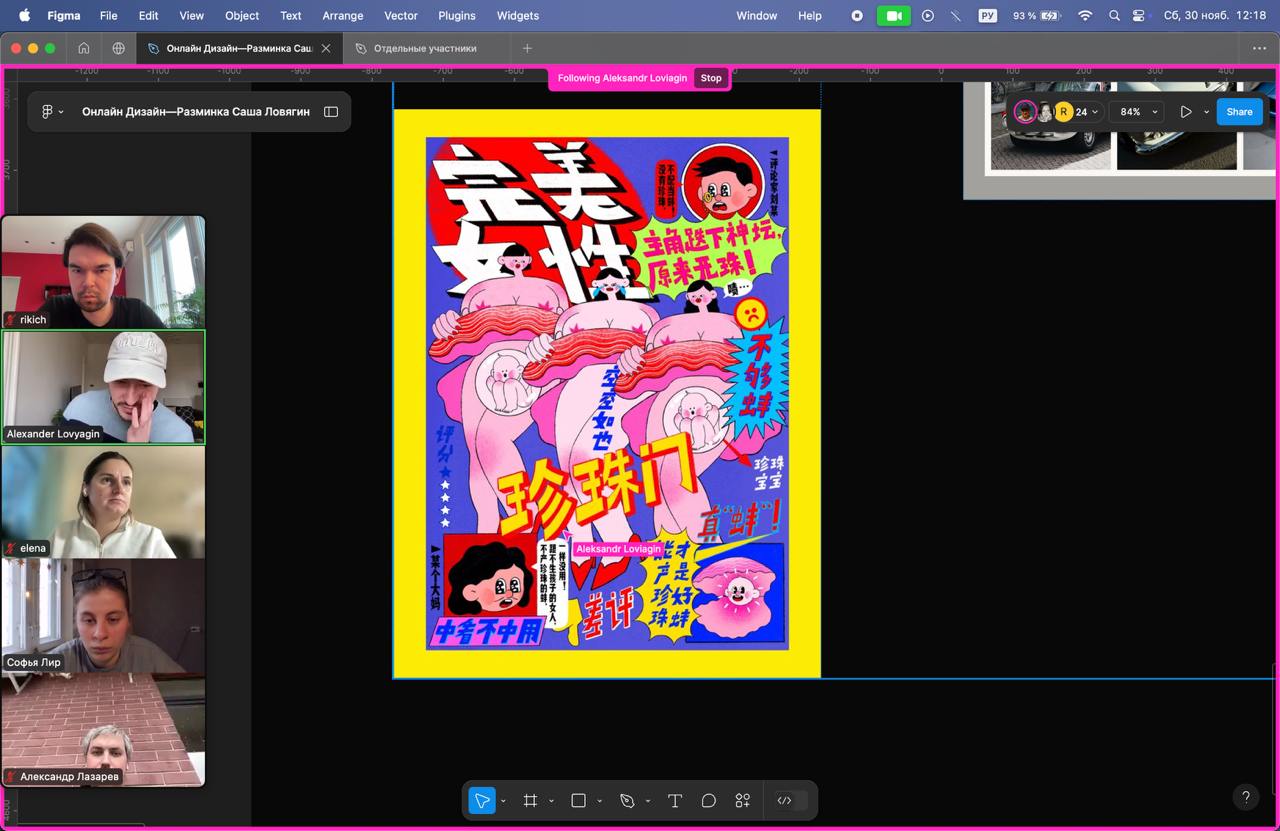Select the Move tool in bottom toolbar
The image size is (1280, 831).
tap(482, 800)
